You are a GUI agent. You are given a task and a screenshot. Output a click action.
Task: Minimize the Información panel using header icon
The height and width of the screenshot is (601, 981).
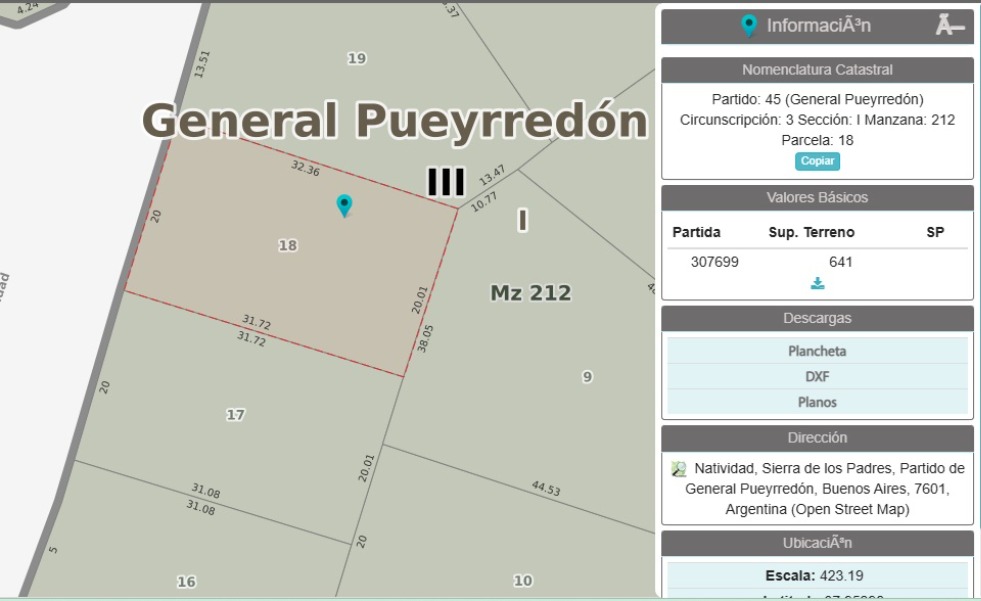[949, 26]
